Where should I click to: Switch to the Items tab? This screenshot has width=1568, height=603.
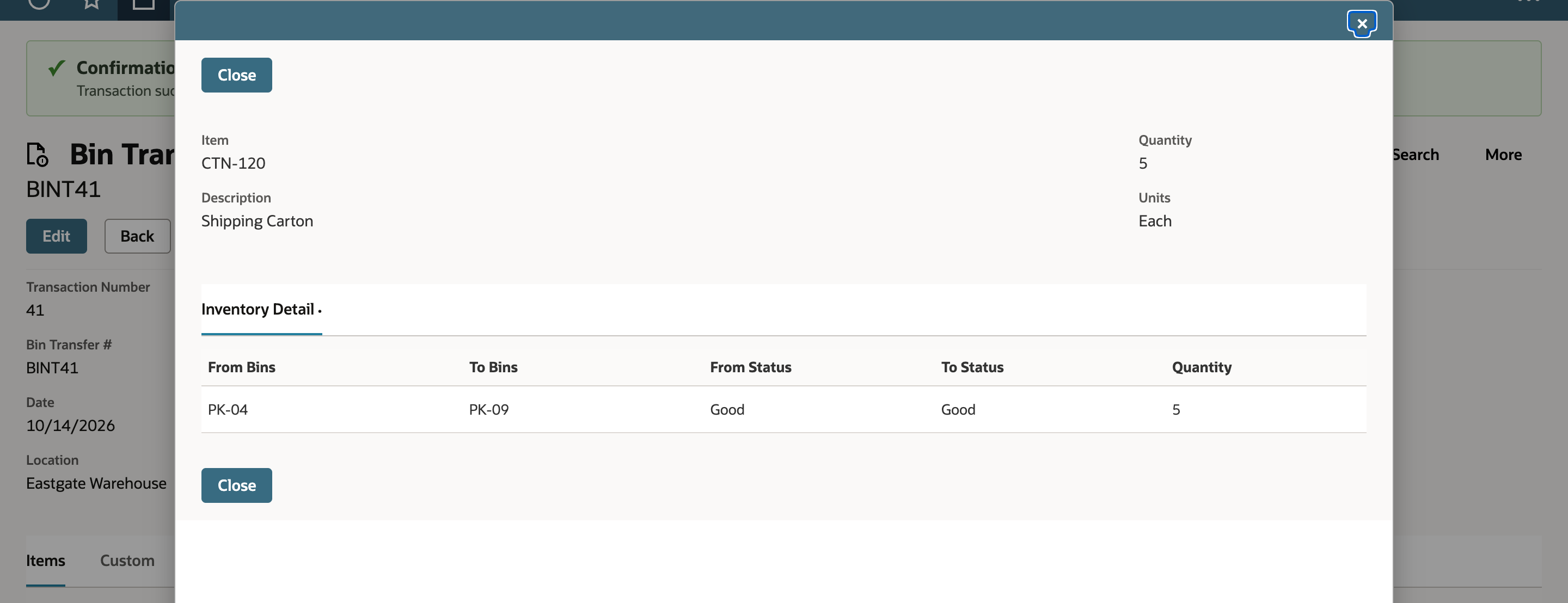pyautogui.click(x=46, y=561)
